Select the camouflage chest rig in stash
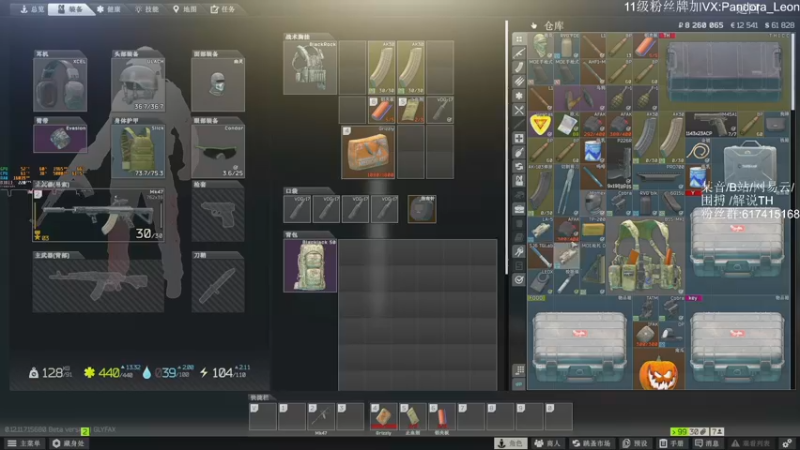The height and width of the screenshot is (450, 800). (x=644, y=256)
